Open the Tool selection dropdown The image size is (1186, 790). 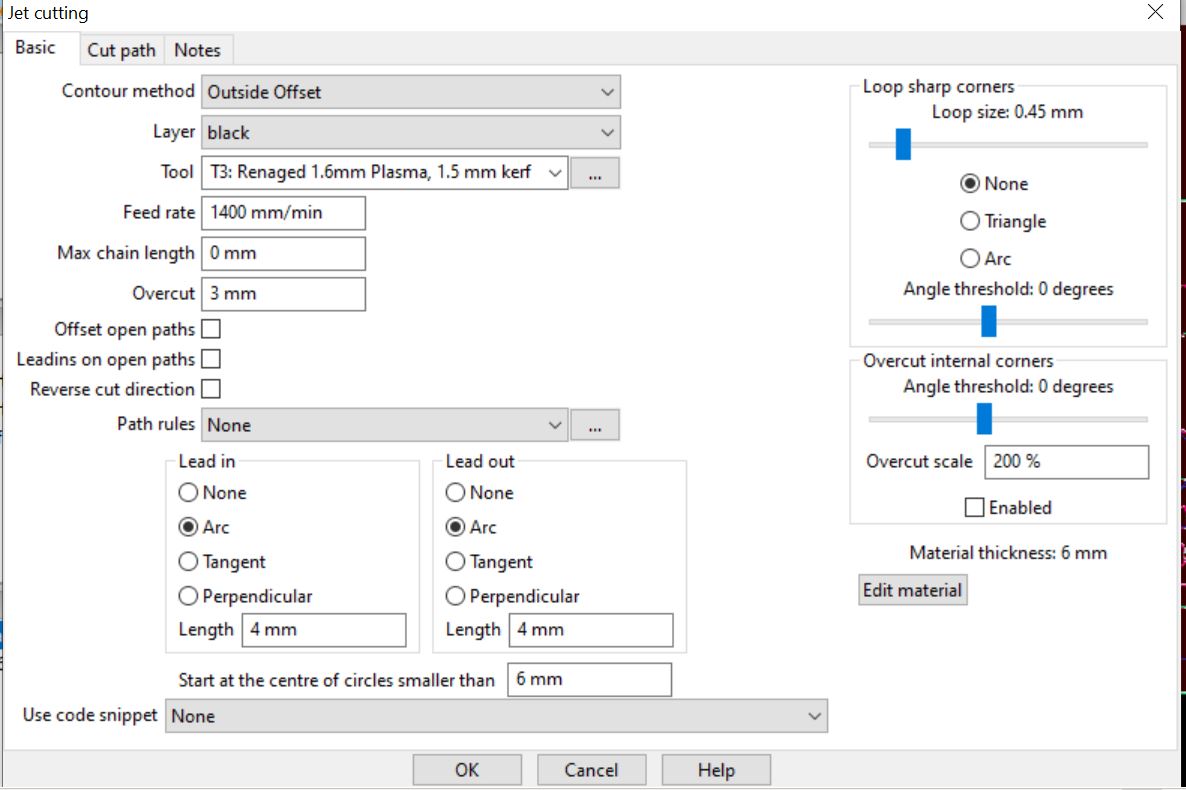[x=384, y=173]
